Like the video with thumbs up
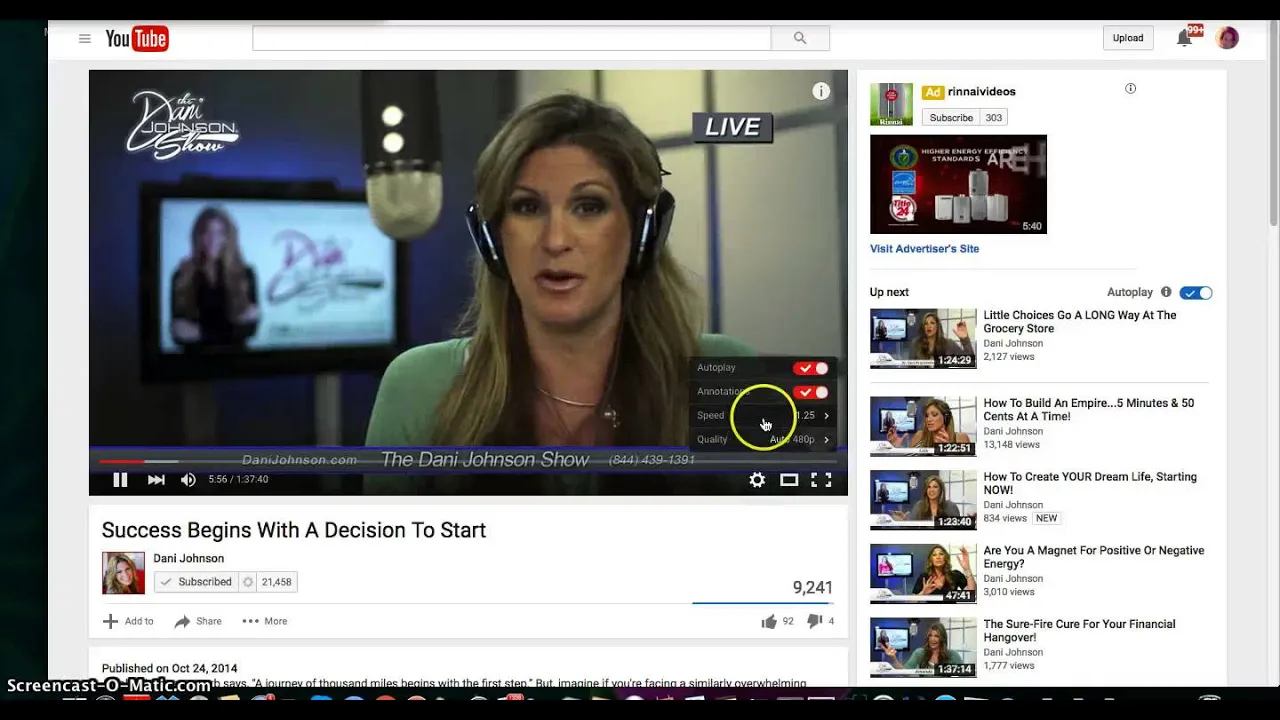The image size is (1280, 720). click(x=769, y=621)
